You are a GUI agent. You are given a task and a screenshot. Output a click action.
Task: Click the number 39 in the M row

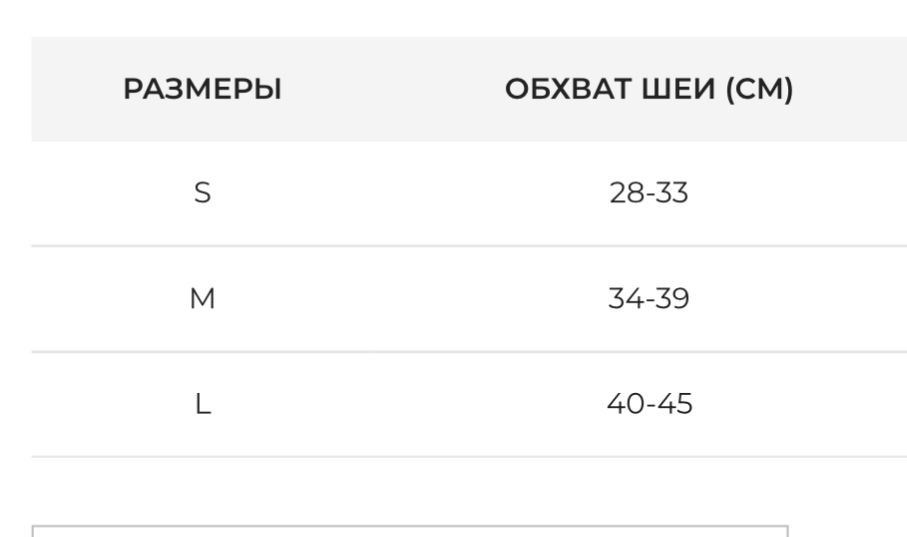pyautogui.click(x=674, y=299)
